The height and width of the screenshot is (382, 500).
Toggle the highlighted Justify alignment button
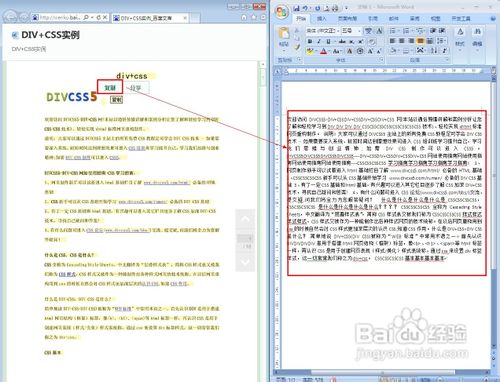pyautogui.click(x=420, y=41)
